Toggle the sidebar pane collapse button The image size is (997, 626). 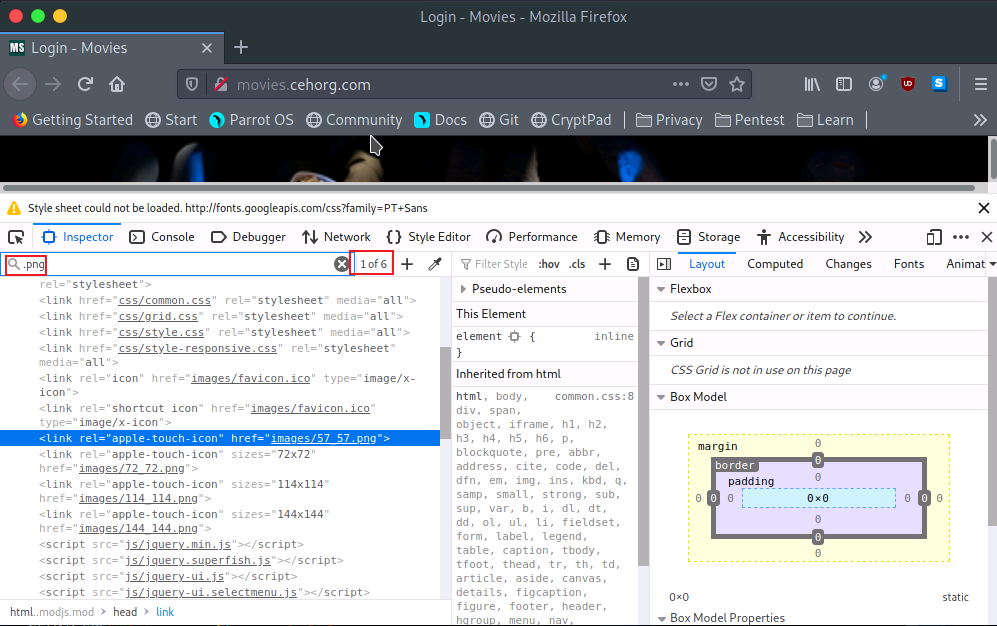tap(662, 264)
